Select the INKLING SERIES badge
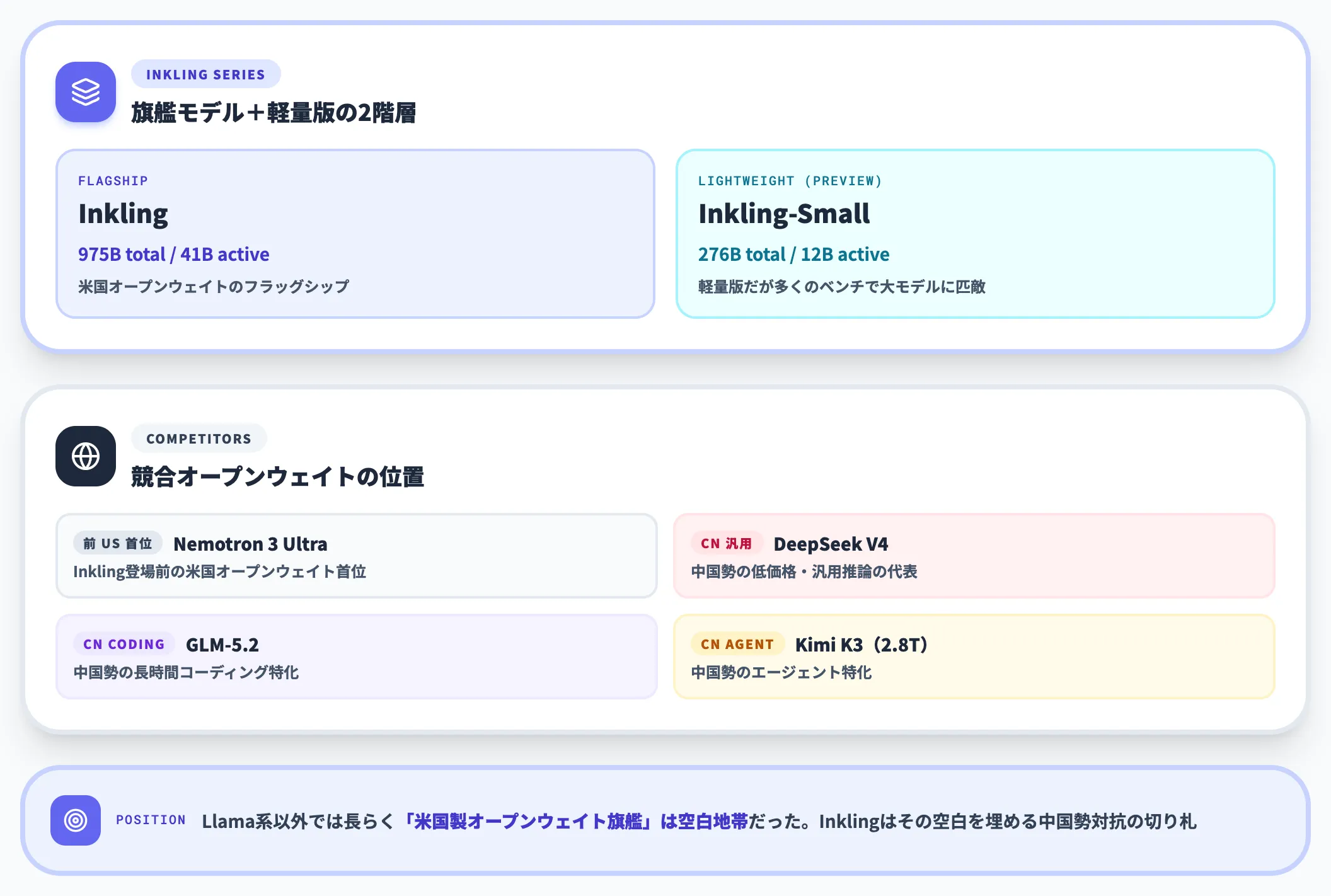This screenshot has height=896, width=1331. (x=205, y=74)
